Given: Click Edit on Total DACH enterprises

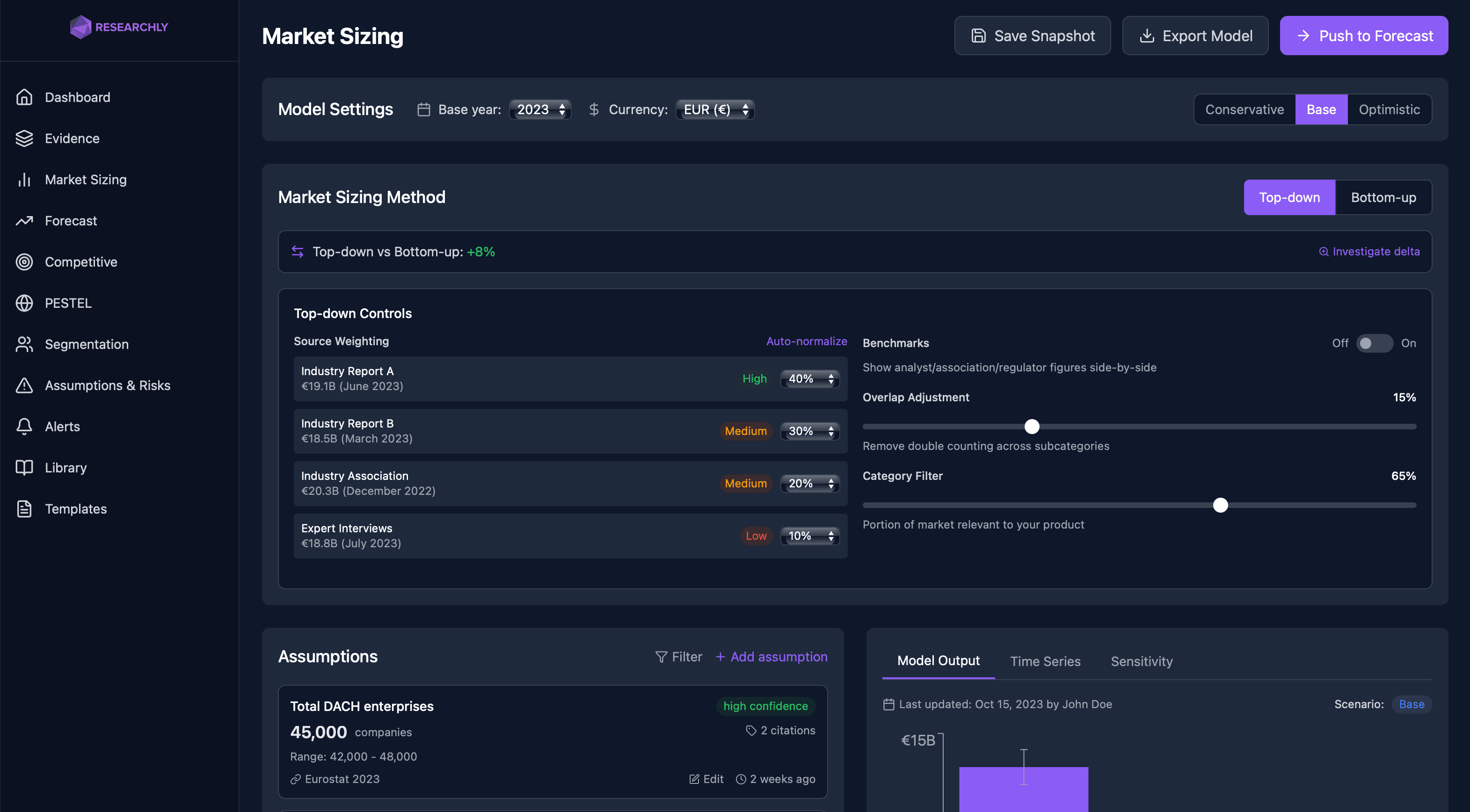Looking at the screenshot, I should coord(706,779).
